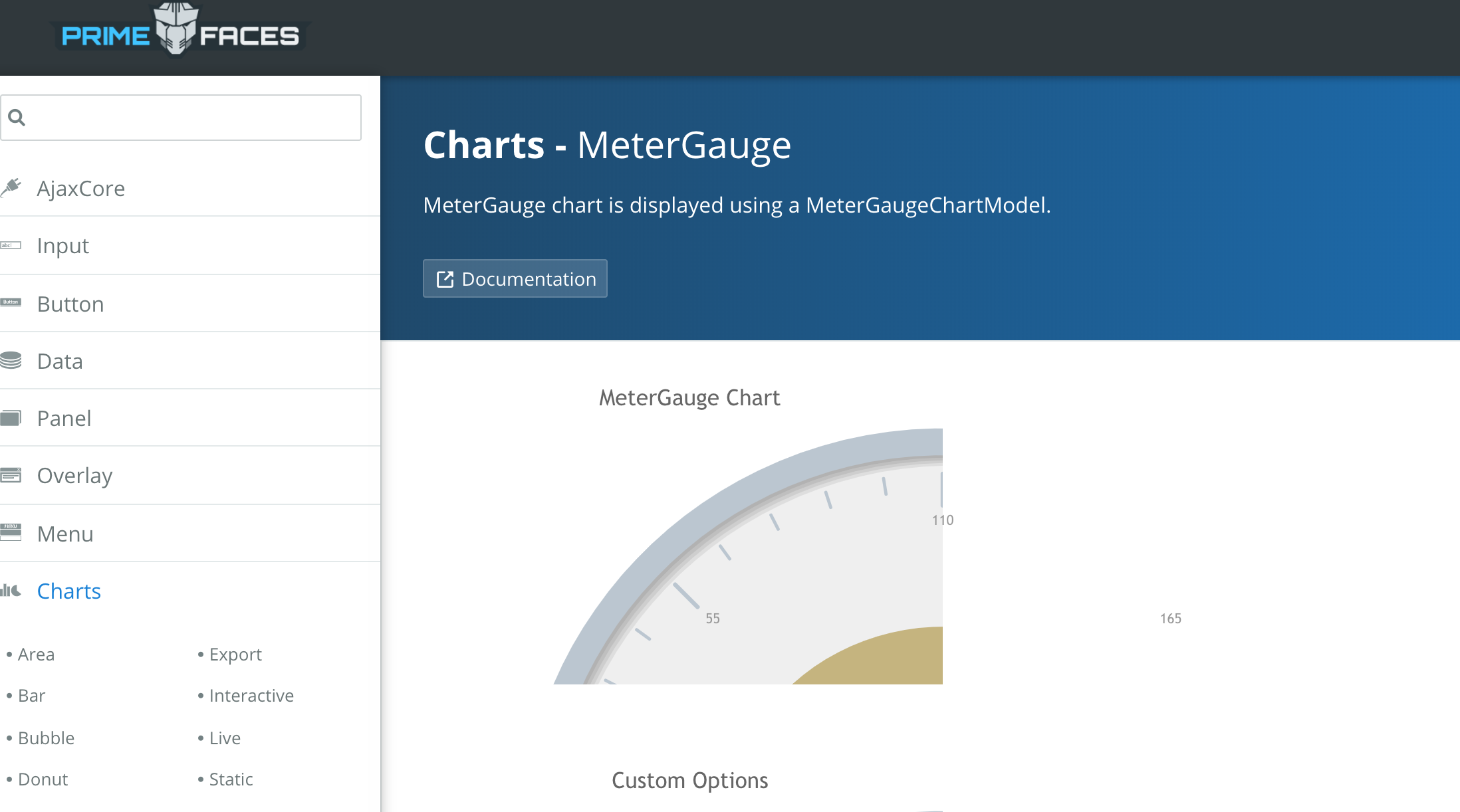
Task: Click the Panel icon in sidebar
Action: (11, 418)
